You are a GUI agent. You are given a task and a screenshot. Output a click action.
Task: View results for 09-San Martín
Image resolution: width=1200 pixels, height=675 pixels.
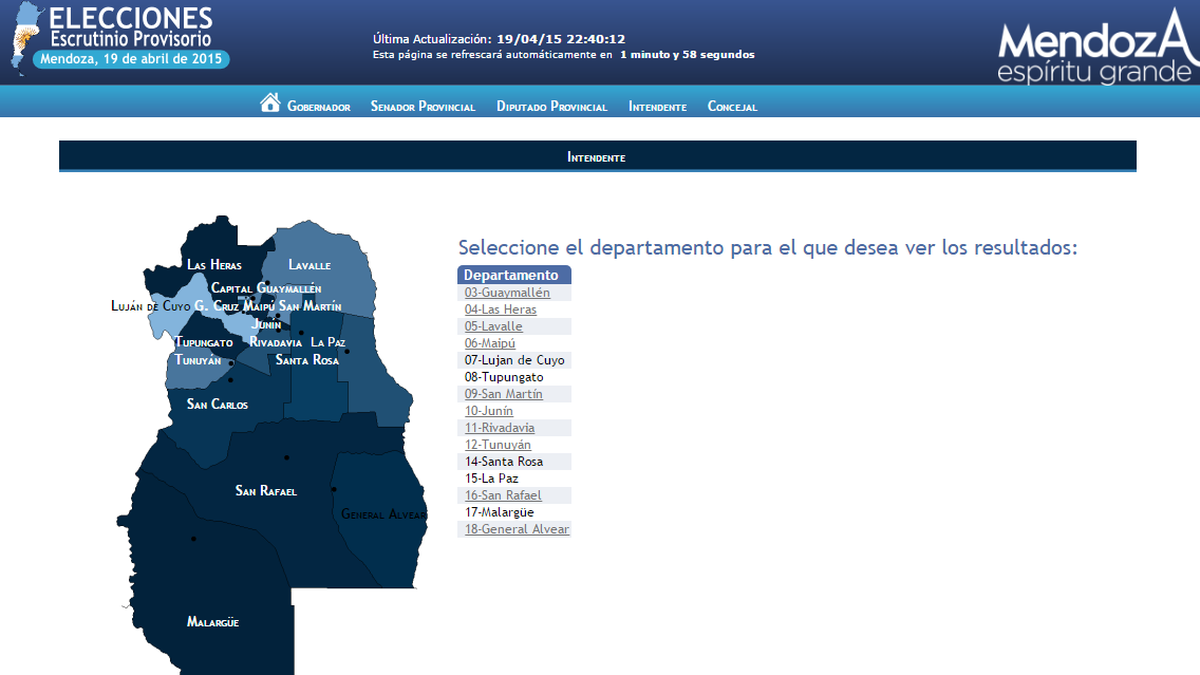click(x=502, y=393)
